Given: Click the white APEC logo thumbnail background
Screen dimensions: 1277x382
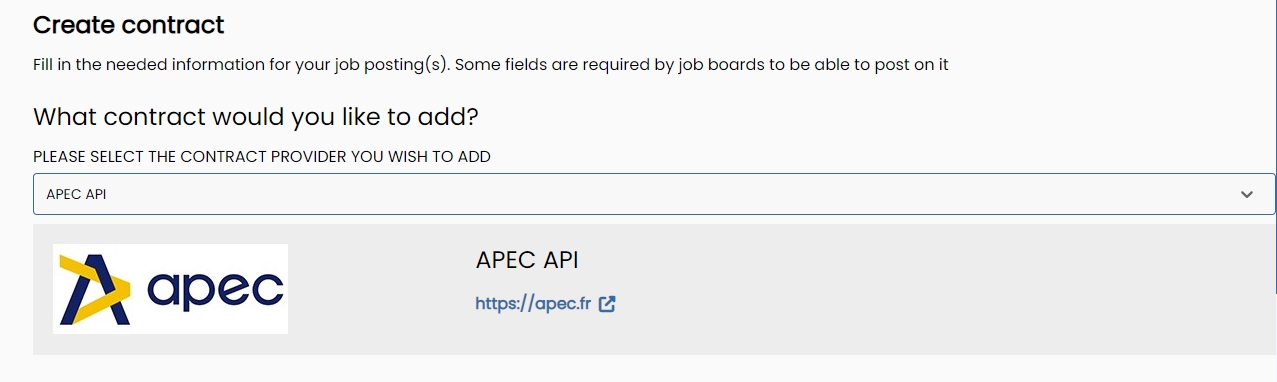Looking at the screenshot, I should (170, 289).
